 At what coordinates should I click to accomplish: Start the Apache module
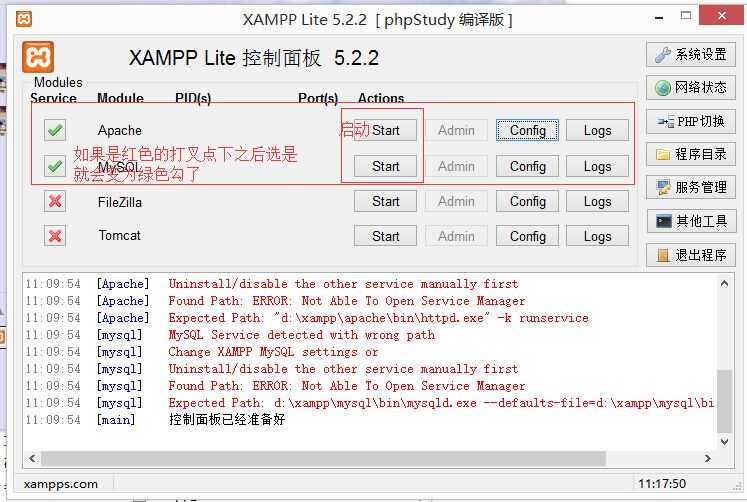click(x=385, y=130)
